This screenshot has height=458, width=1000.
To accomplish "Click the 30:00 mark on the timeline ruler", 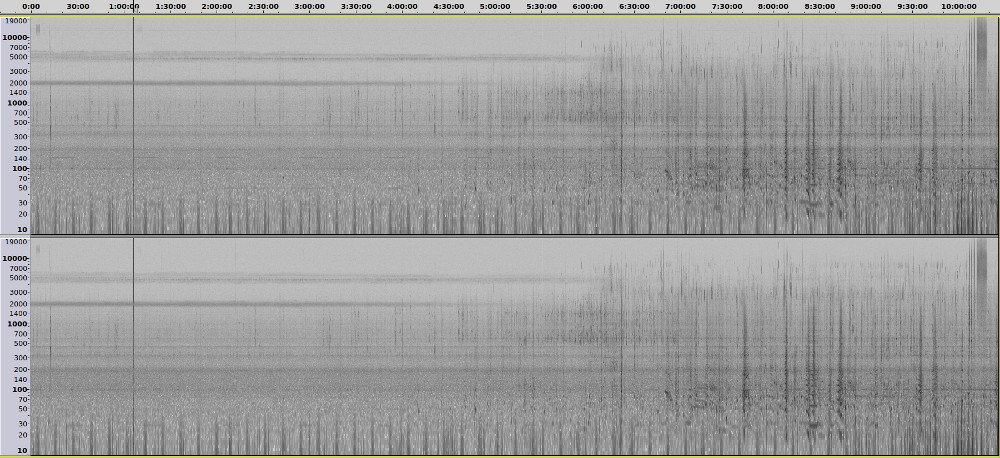I will 76,6.
